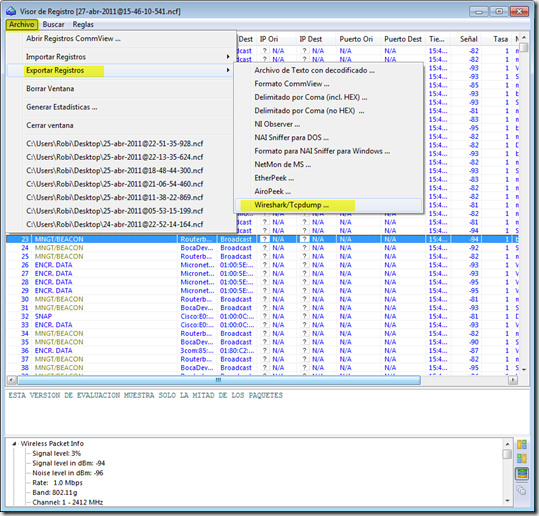Viewport: 539px width, 516px height.
Task: Click the IP Ori question-mark icon in row 38
Action: [x=265, y=367]
